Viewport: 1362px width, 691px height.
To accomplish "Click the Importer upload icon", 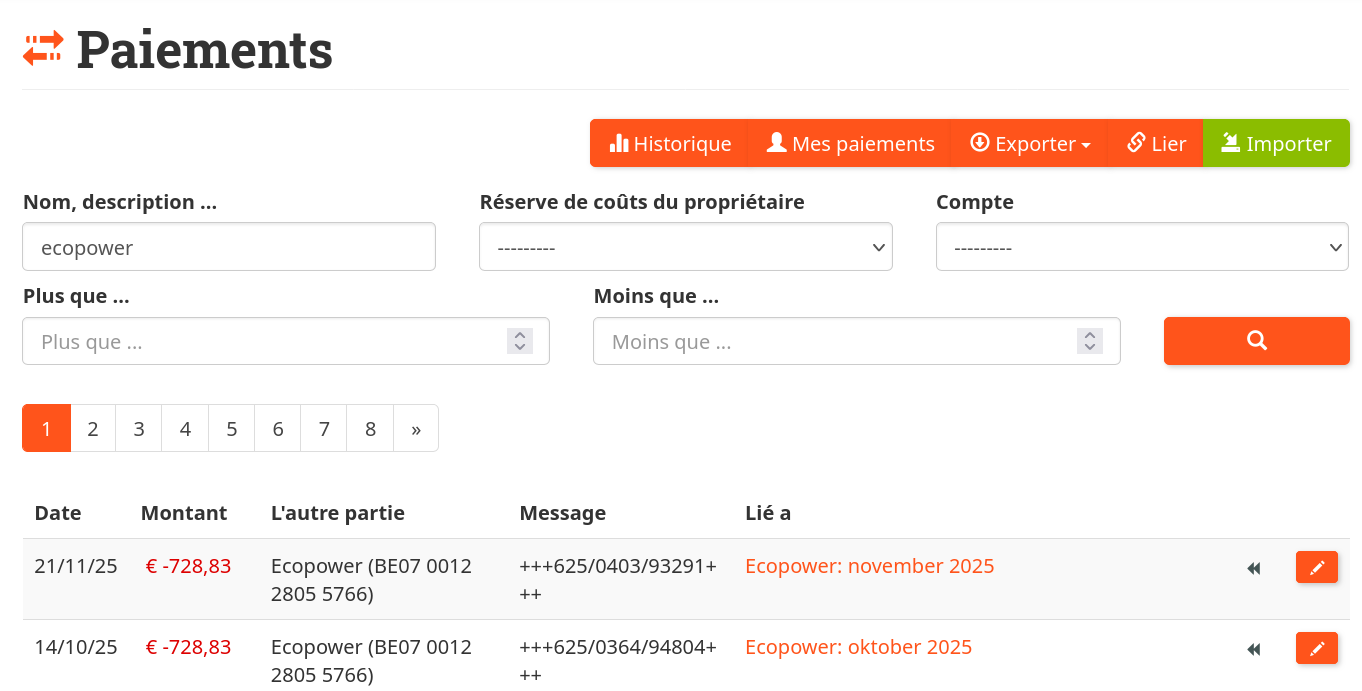I will click(x=1229, y=142).
